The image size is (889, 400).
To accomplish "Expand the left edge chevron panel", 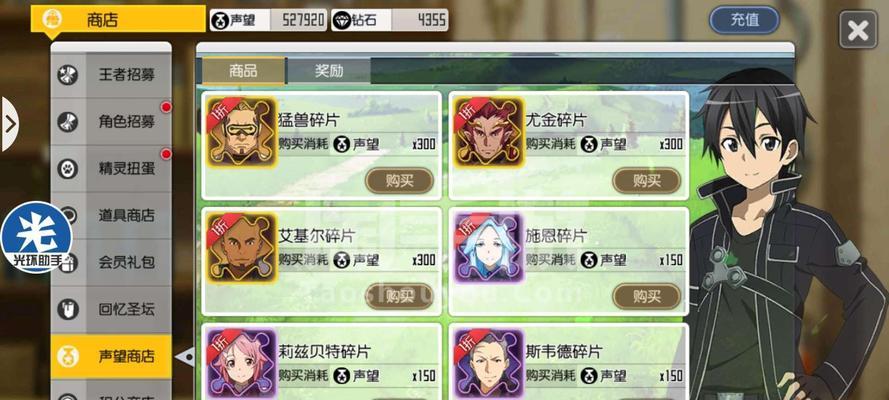I will (x=10, y=124).
